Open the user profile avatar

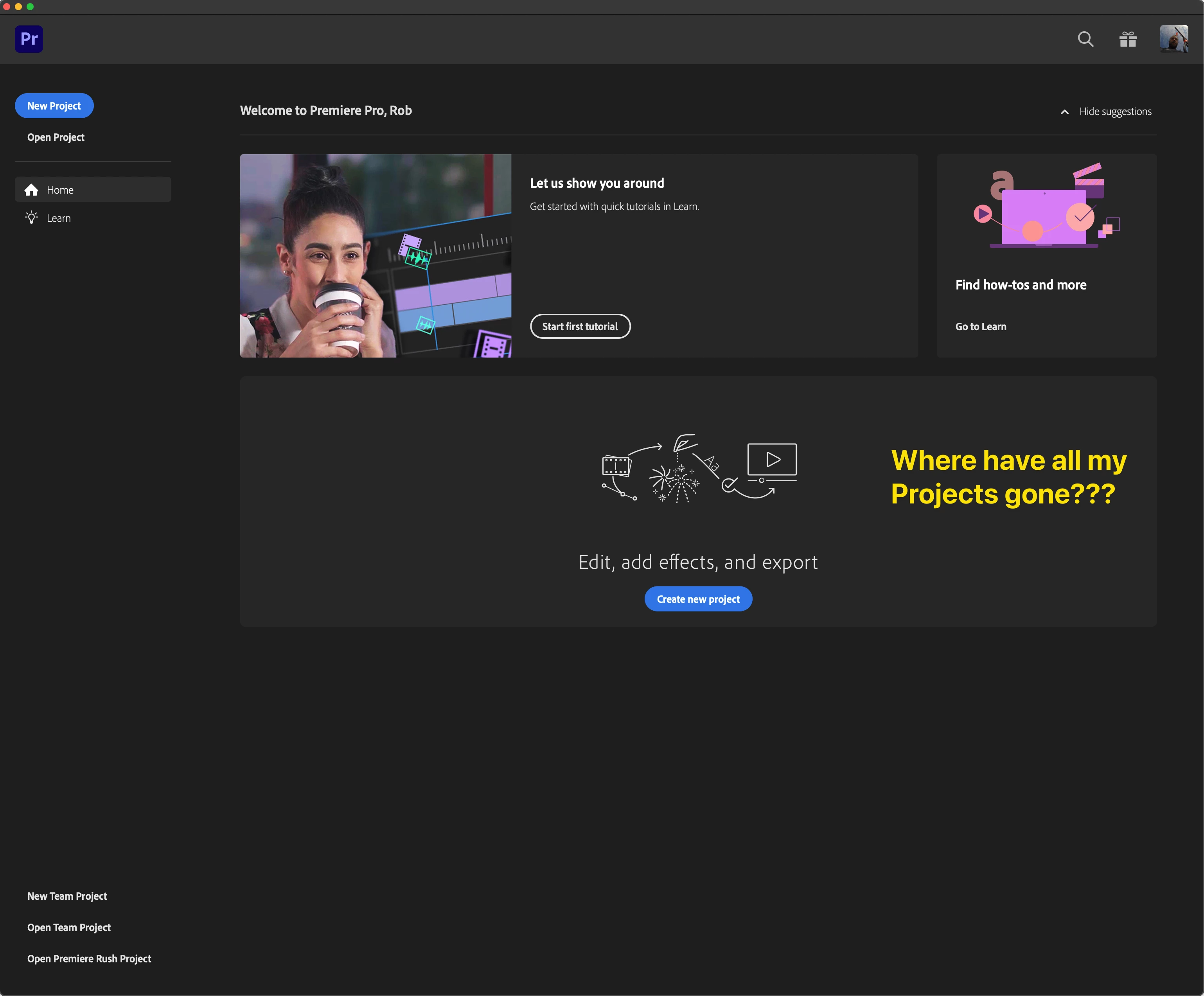[x=1173, y=39]
